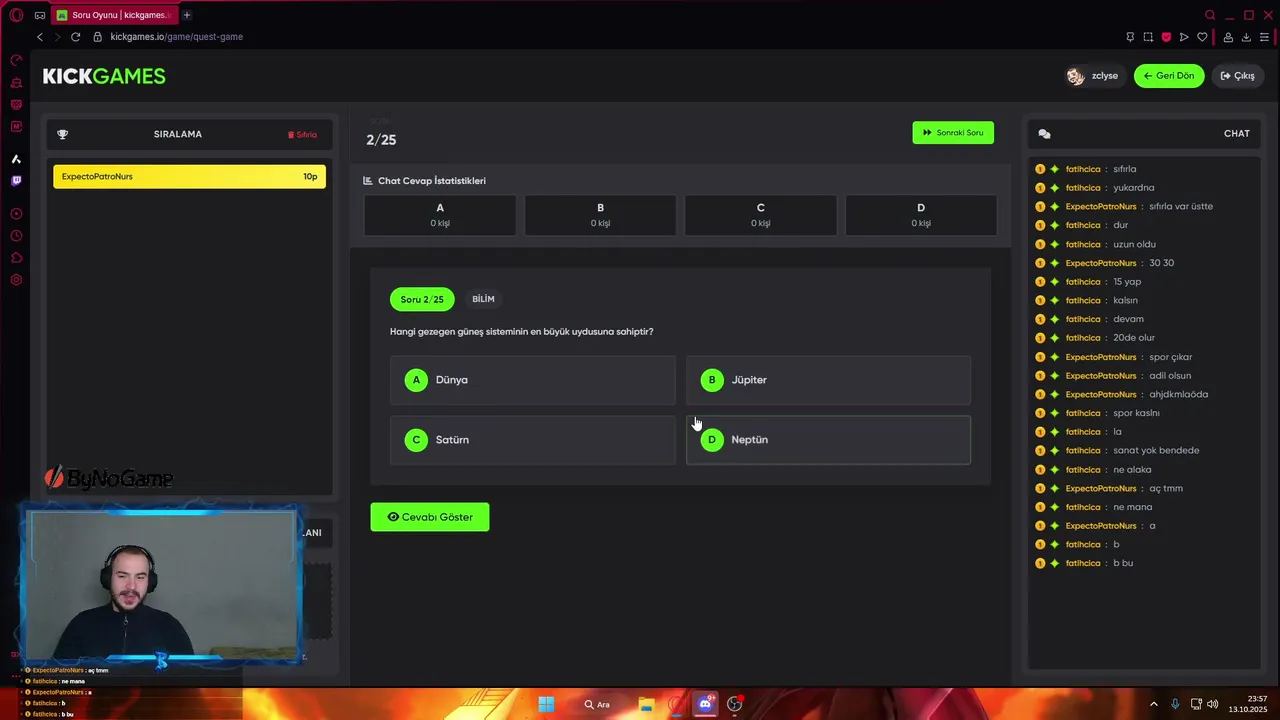Open browser profile account icon
This screenshot has width=1280, height=720.
1228,37
